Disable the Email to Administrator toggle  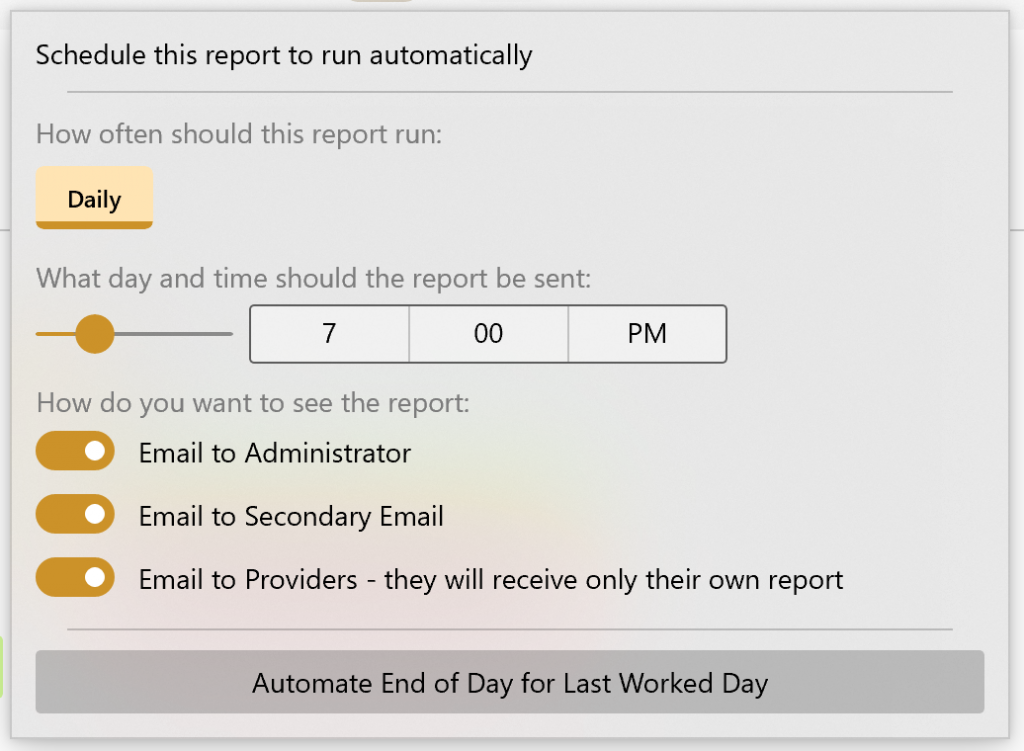coord(75,452)
